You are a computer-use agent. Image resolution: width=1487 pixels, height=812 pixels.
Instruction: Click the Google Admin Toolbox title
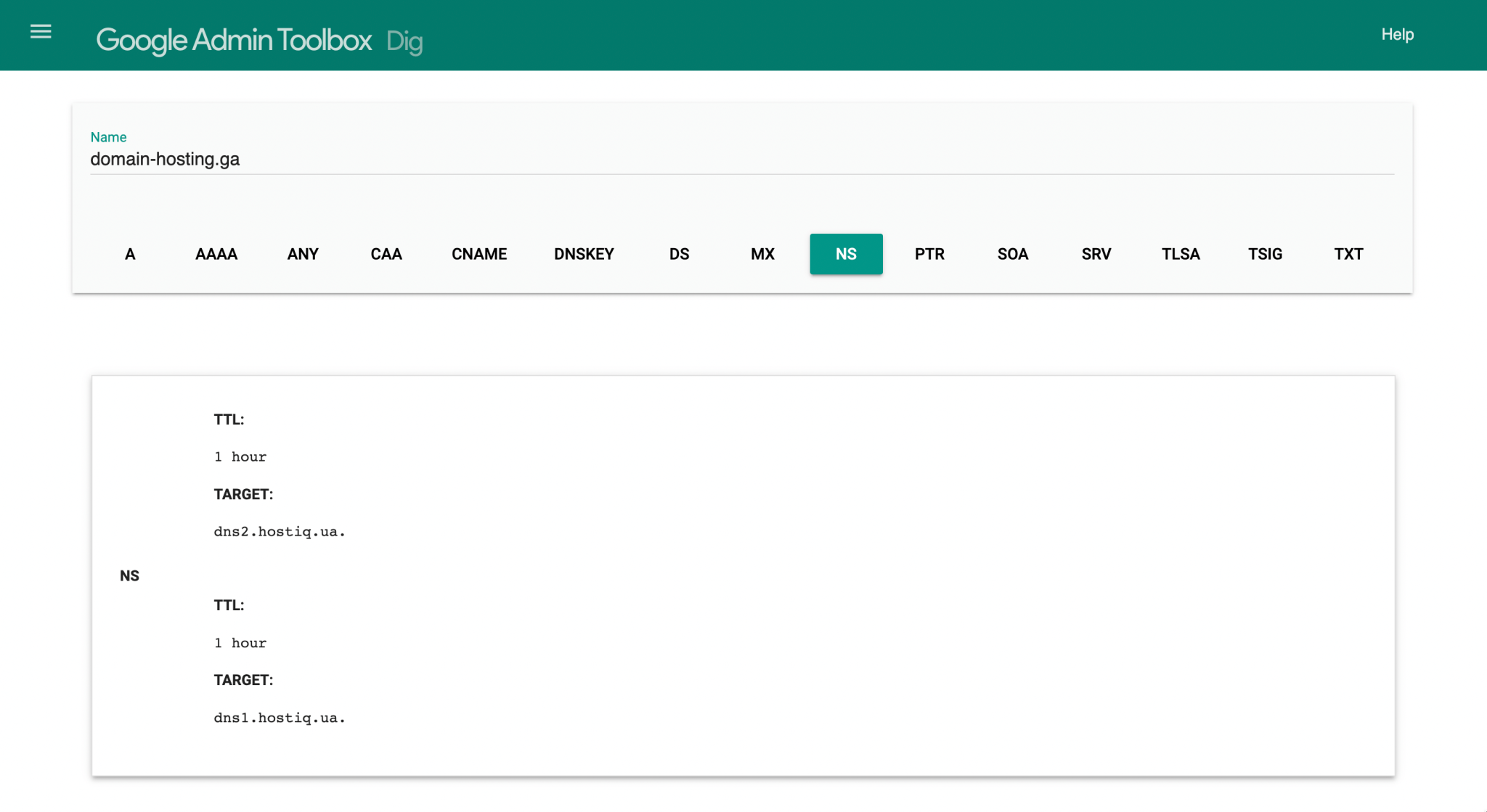(x=234, y=40)
